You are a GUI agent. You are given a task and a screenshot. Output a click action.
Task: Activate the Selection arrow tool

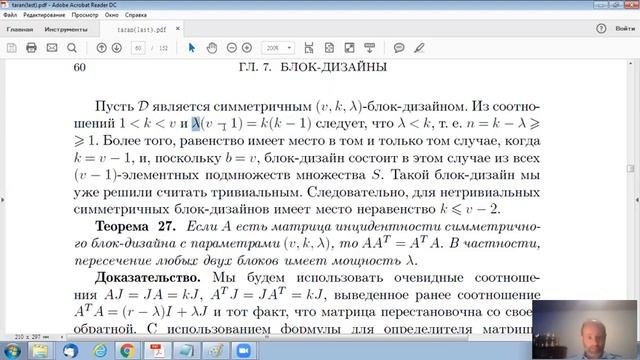[x=192, y=48]
